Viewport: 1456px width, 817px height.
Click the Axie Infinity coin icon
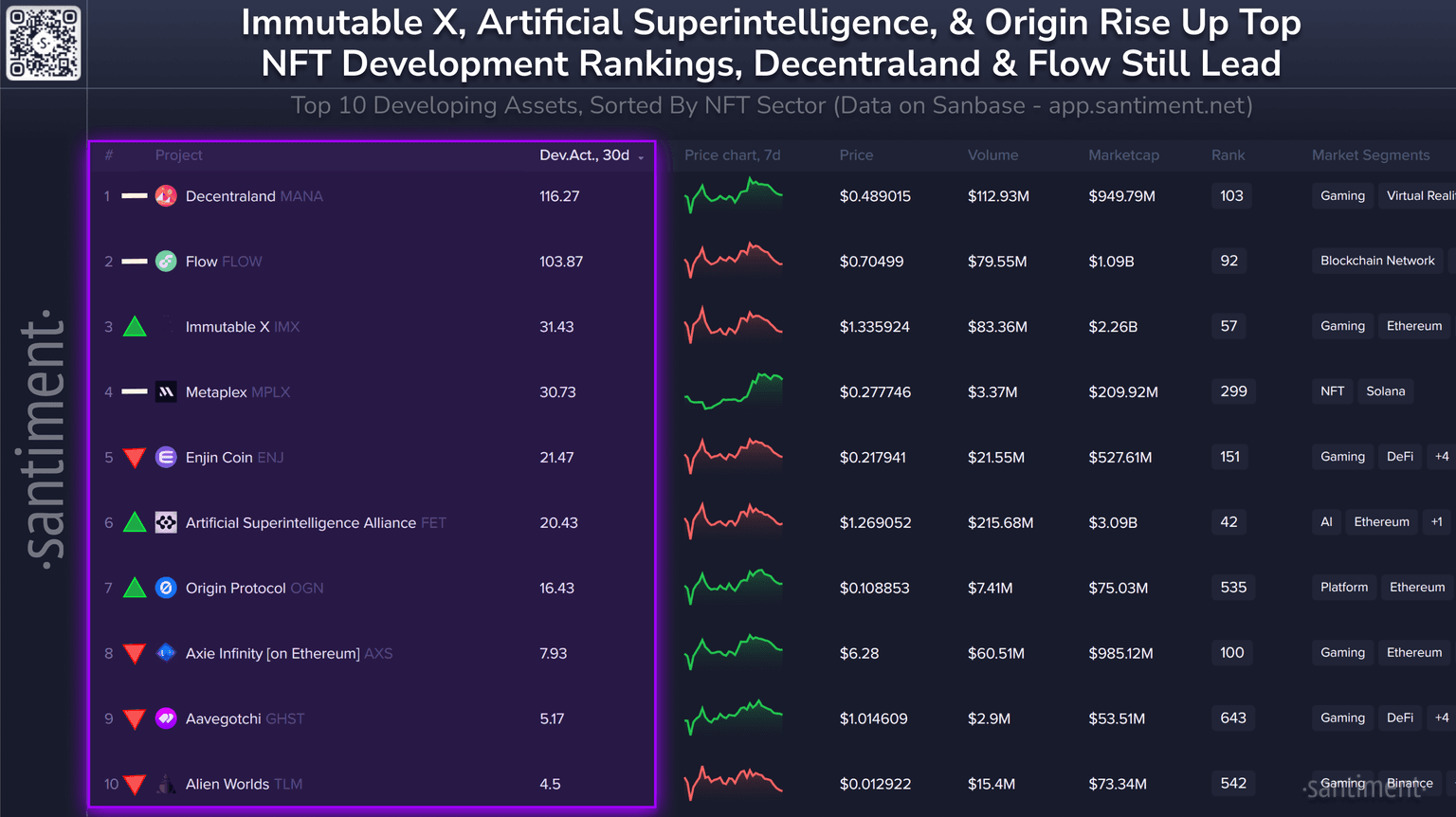pos(166,654)
